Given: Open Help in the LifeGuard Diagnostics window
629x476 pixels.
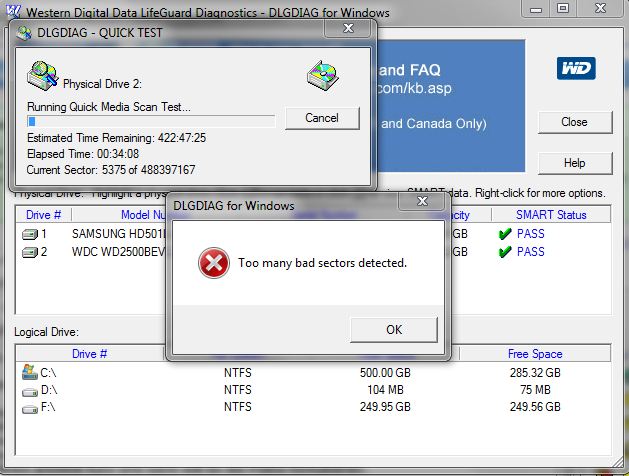Looking at the screenshot, I should (x=574, y=163).
